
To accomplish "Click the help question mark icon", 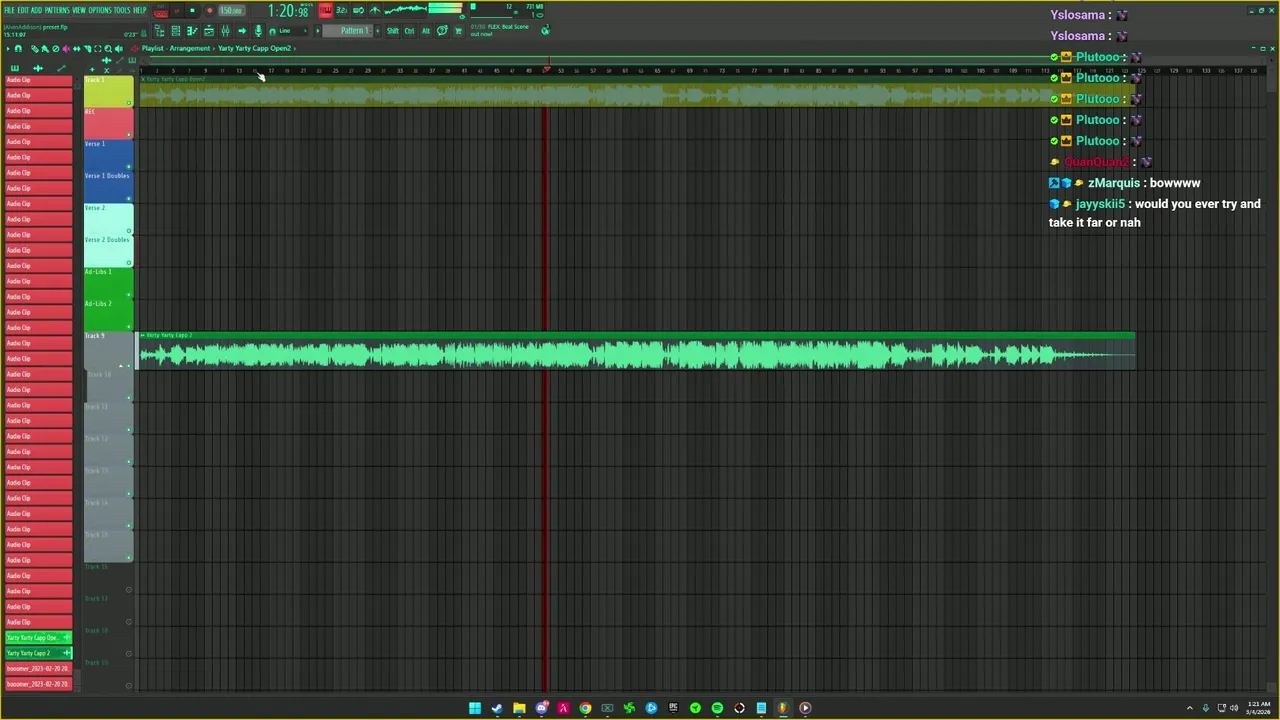I will (442, 31).
